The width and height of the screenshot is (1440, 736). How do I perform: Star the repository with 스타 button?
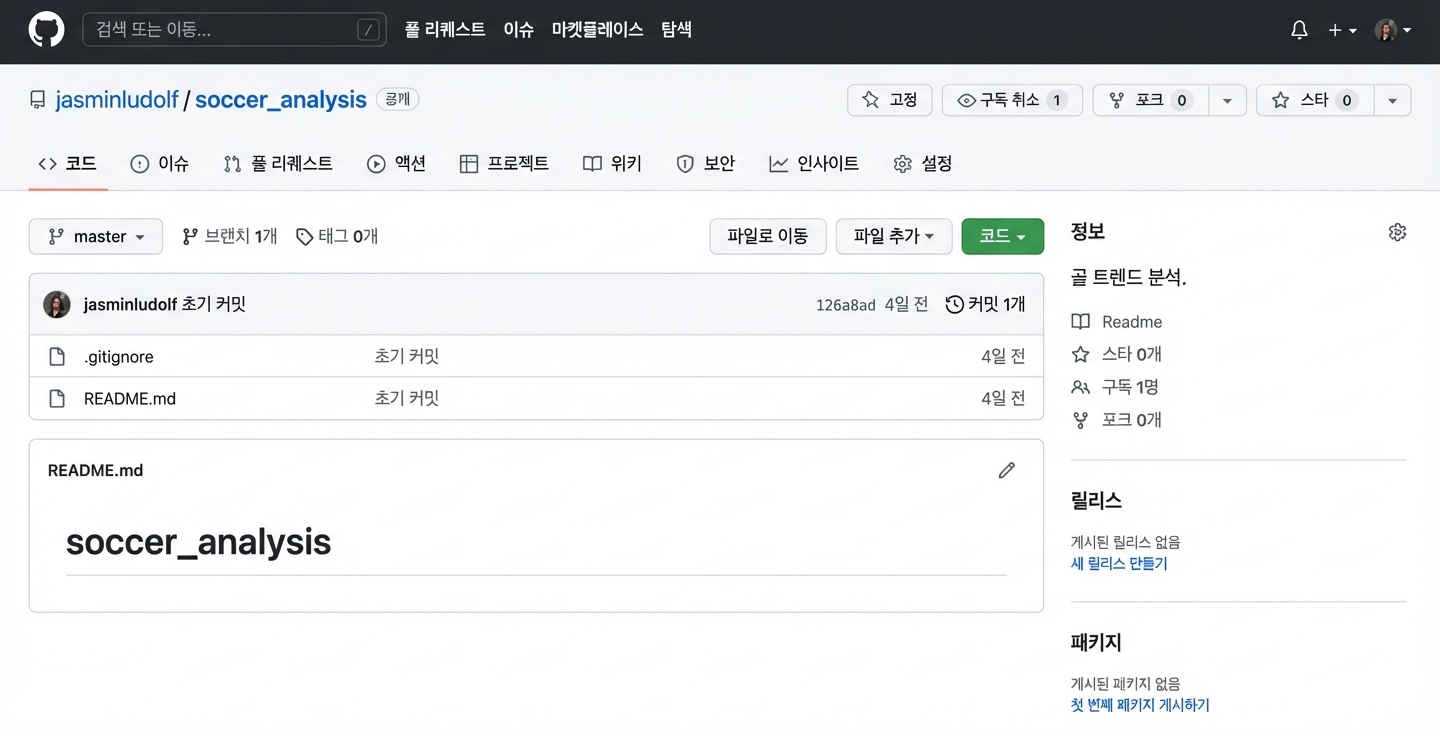point(1315,100)
